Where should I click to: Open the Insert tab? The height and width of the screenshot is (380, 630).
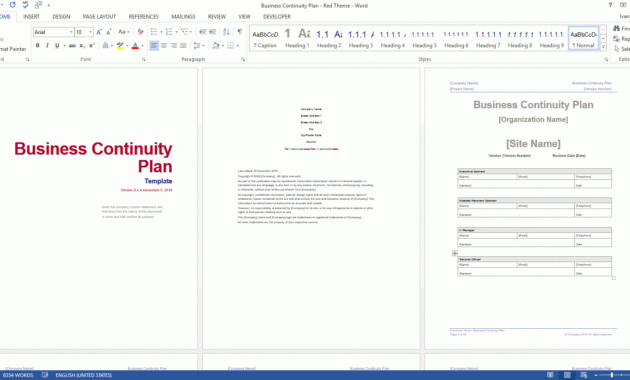coord(31,16)
